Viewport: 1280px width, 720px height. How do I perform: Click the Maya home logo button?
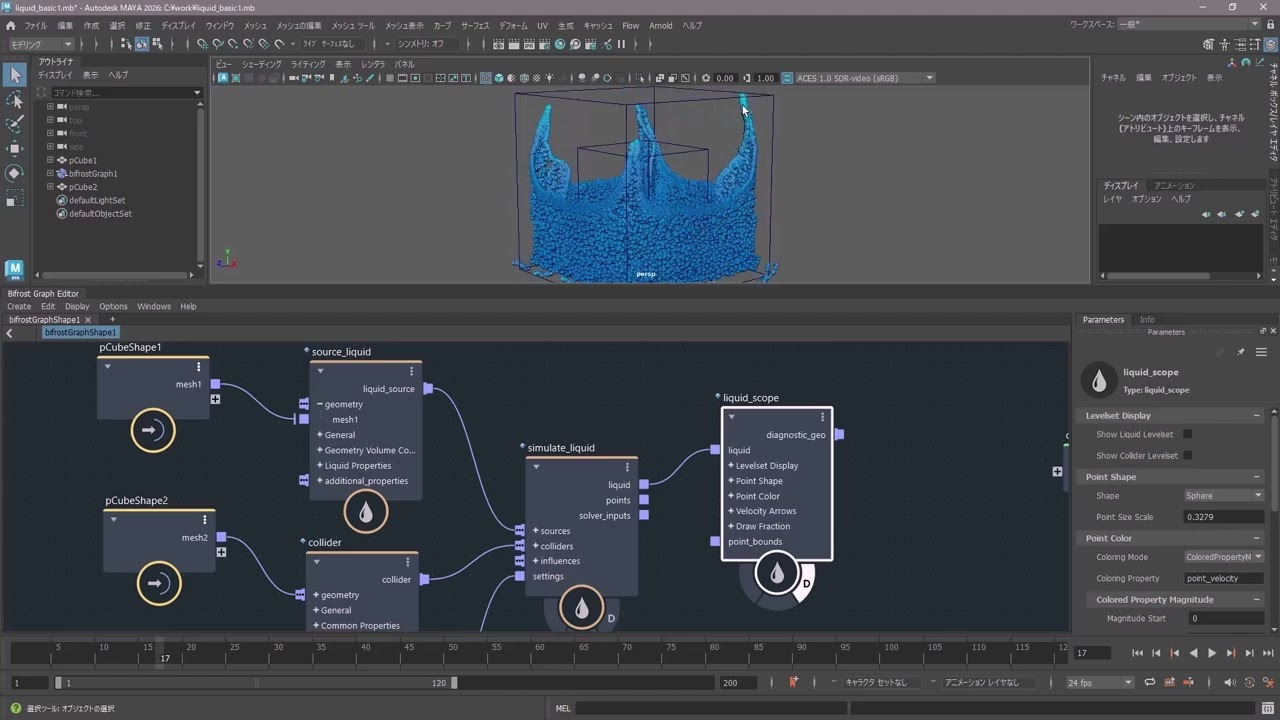coord(14,269)
